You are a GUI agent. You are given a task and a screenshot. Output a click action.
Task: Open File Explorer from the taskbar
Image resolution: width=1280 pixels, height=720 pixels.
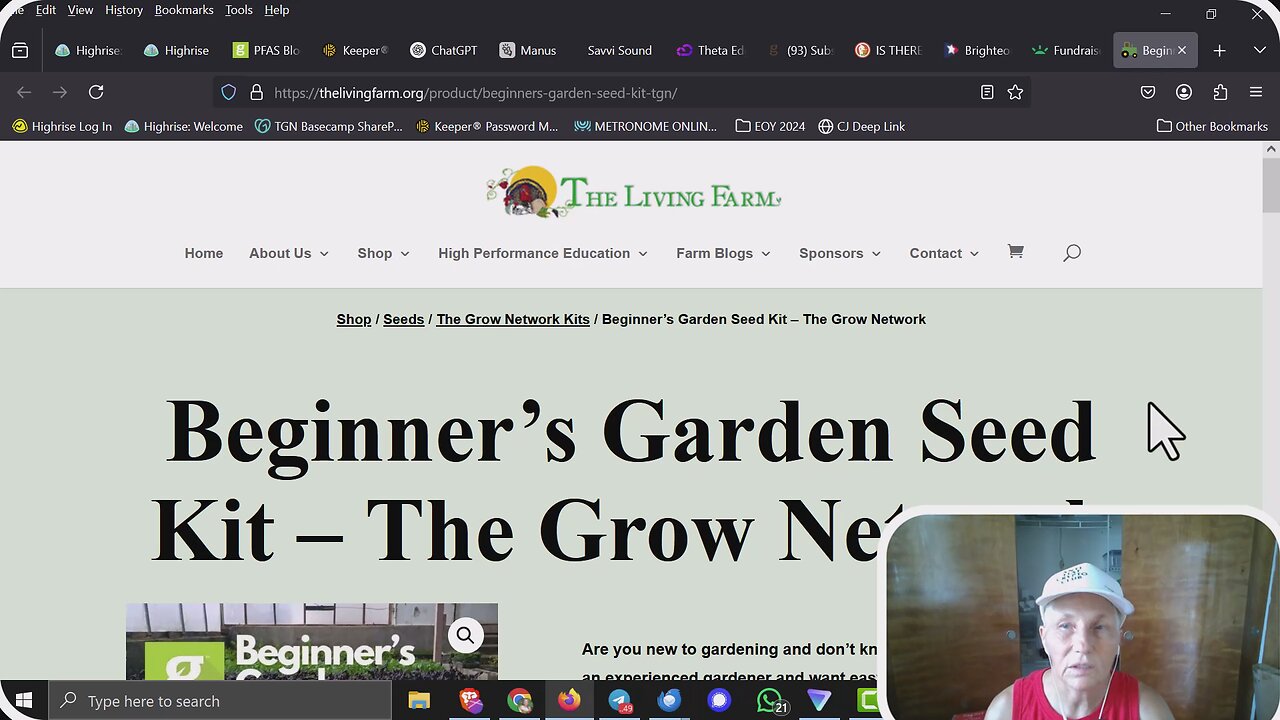(x=419, y=701)
